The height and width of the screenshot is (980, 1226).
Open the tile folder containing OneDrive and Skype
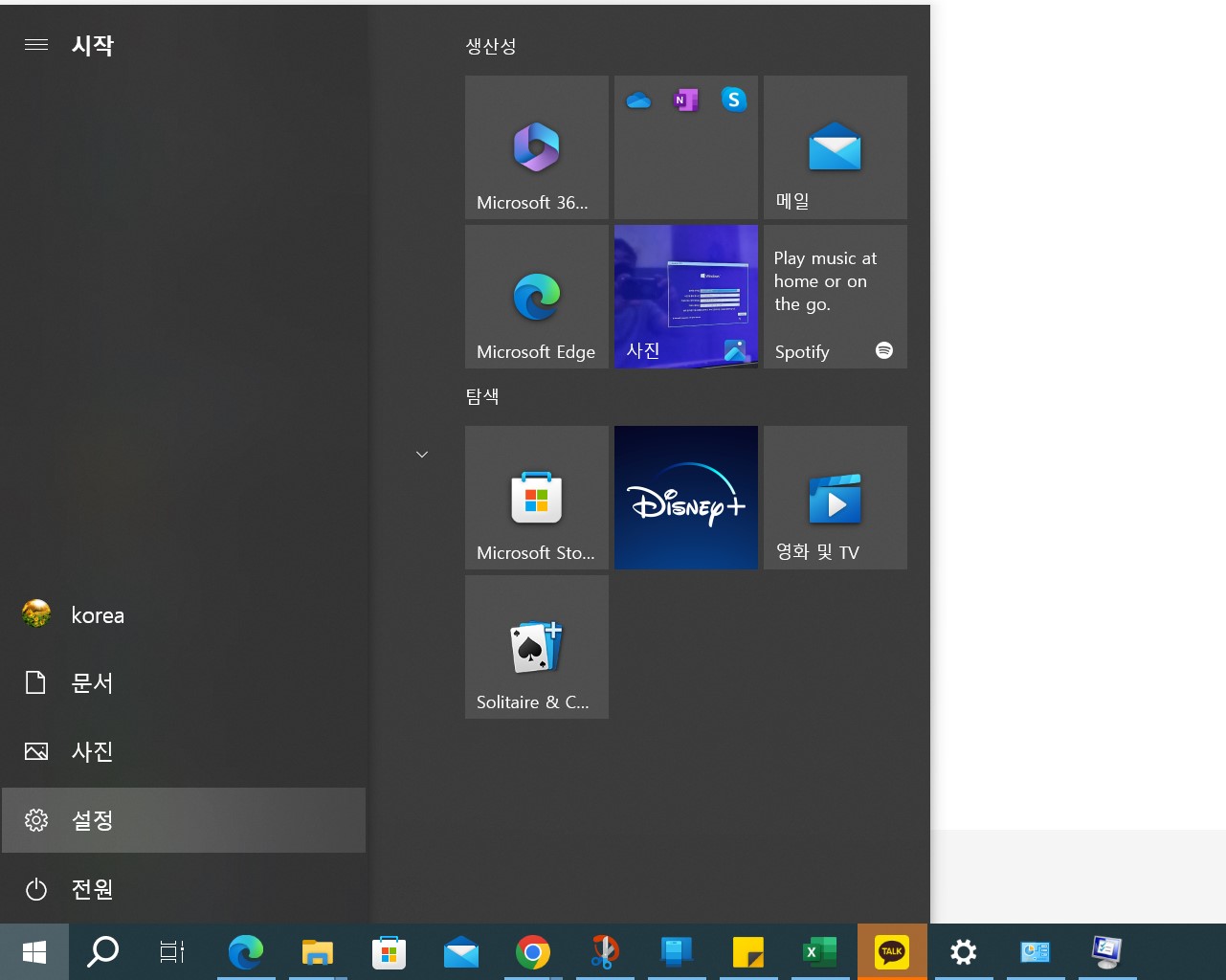click(x=686, y=147)
